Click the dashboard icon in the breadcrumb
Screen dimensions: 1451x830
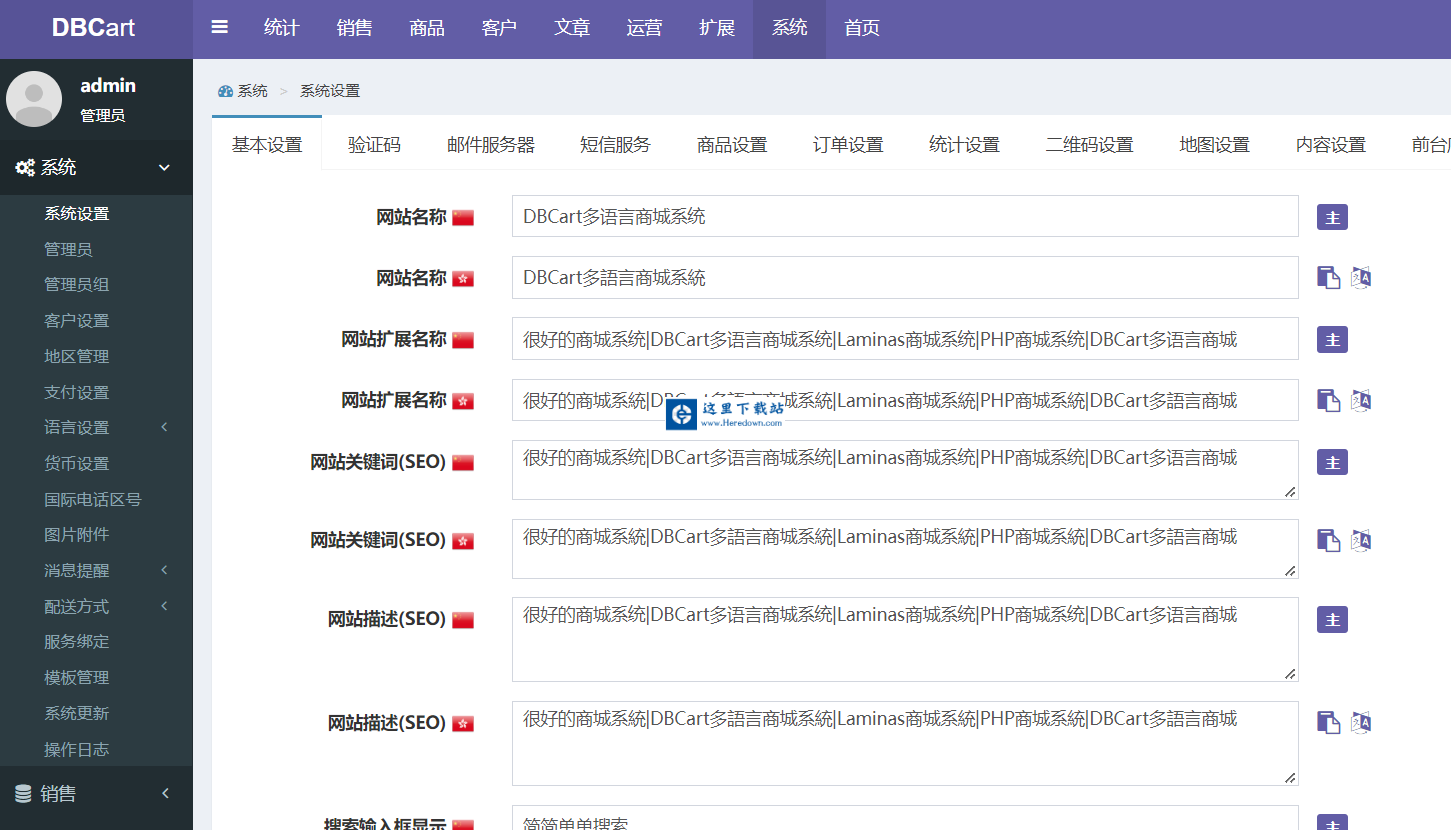(x=225, y=91)
